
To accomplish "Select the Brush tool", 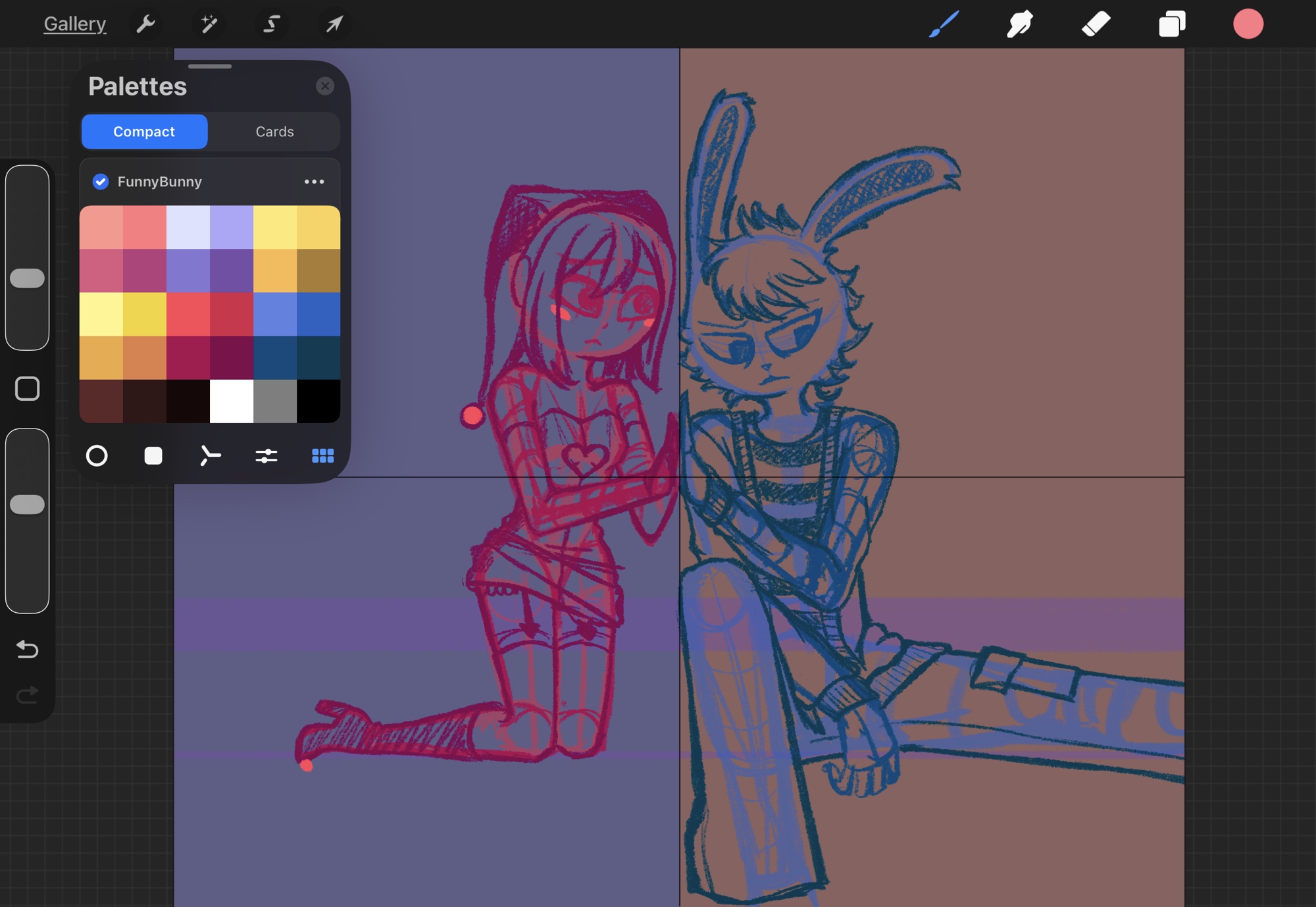I will click(x=944, y=24).
